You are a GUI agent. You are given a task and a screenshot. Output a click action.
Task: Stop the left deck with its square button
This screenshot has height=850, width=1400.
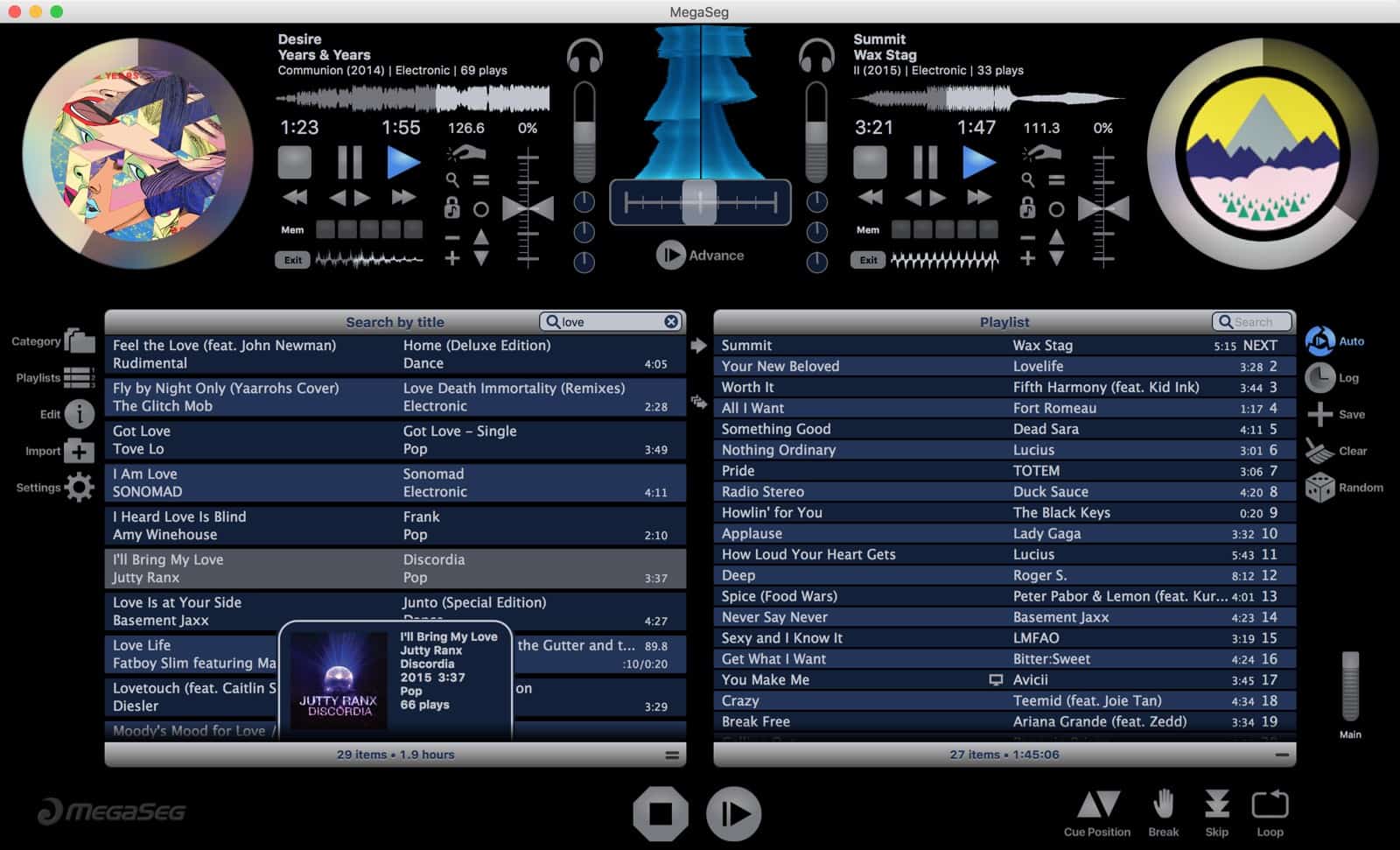pos(294,163)
